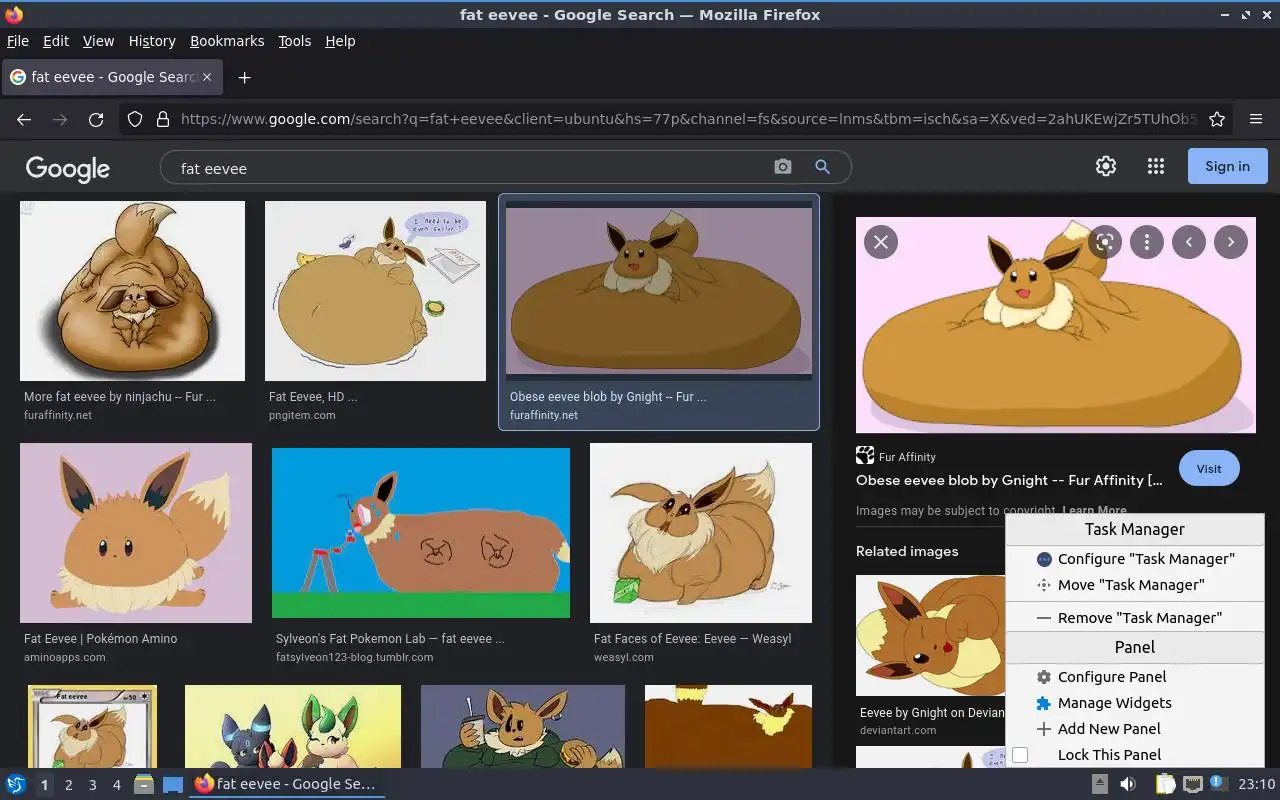Choose Remove "Task Manager" from the context menu
The image size is (1280, 800).
(x=1135, y=618)
